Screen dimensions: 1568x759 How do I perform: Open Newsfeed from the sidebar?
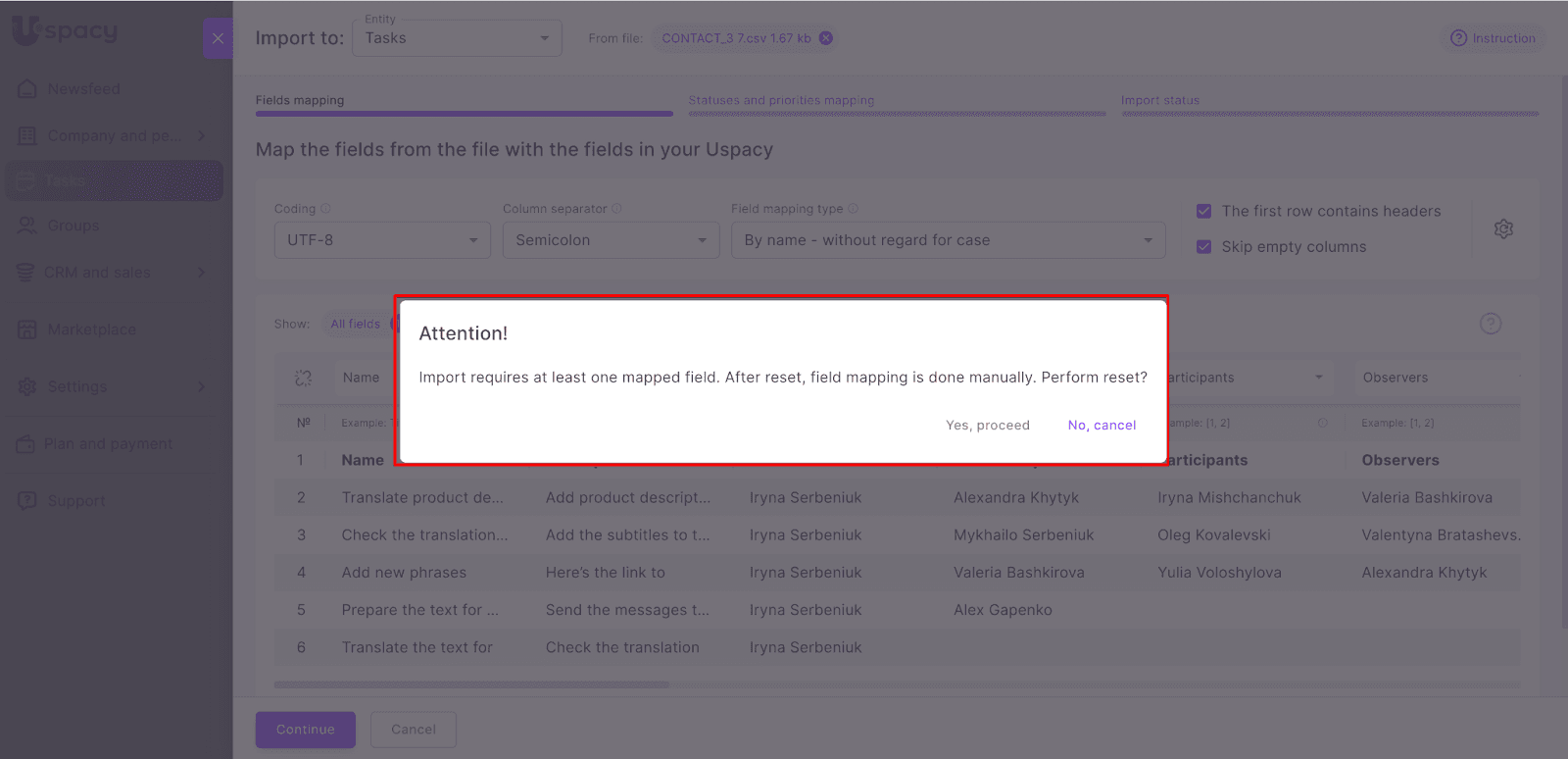pos(83,89)
